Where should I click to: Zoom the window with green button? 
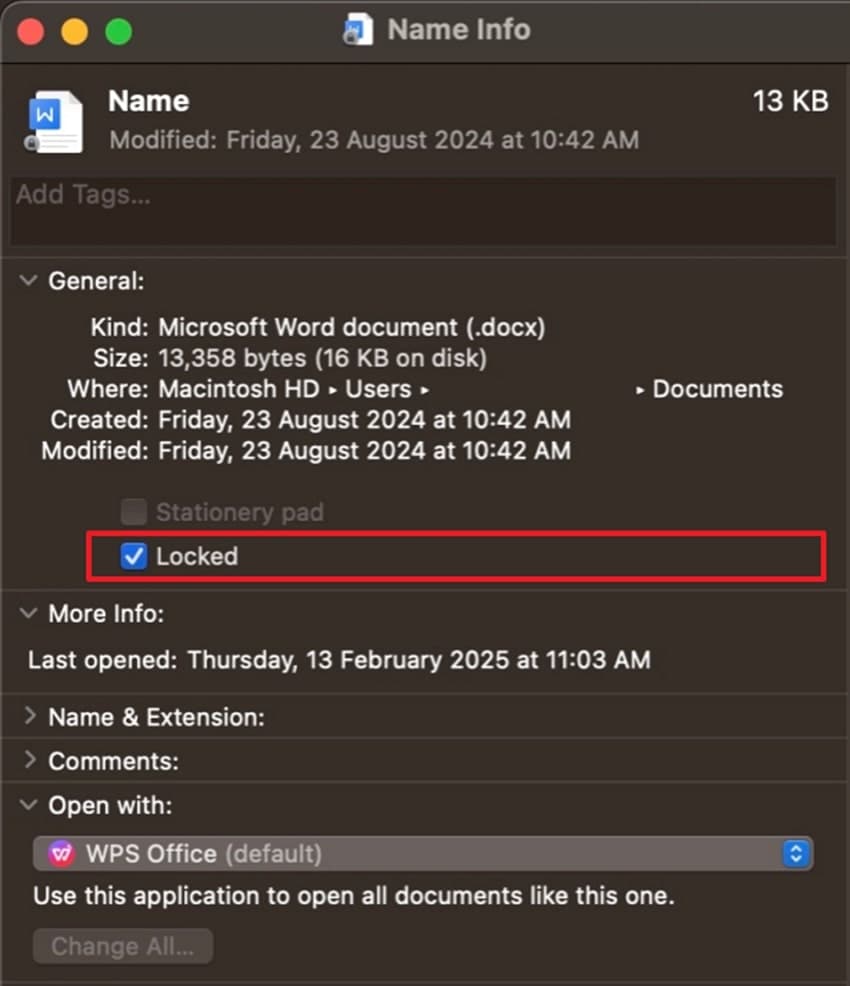tap(118, 31)
